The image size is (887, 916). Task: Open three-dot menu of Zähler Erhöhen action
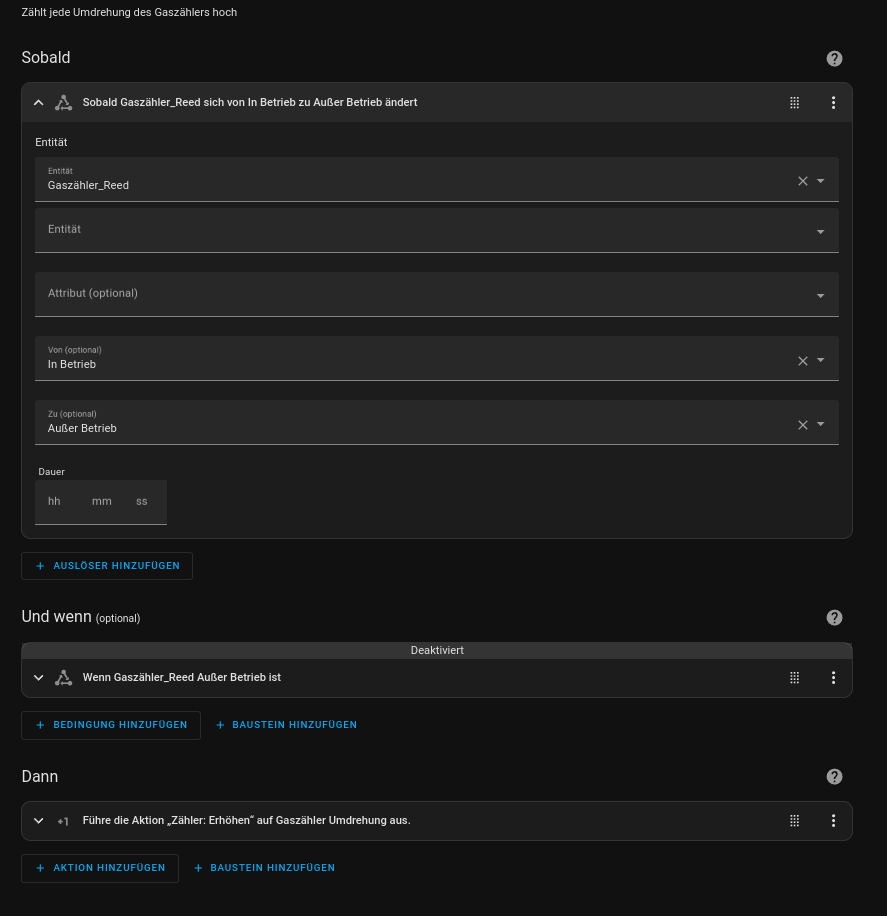(x=833, y=820)
